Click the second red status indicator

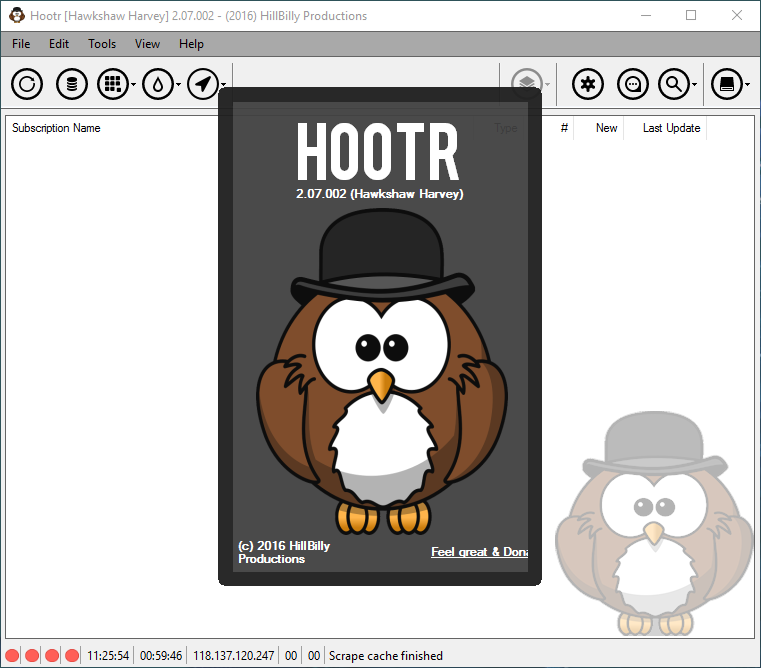[32, 655]
